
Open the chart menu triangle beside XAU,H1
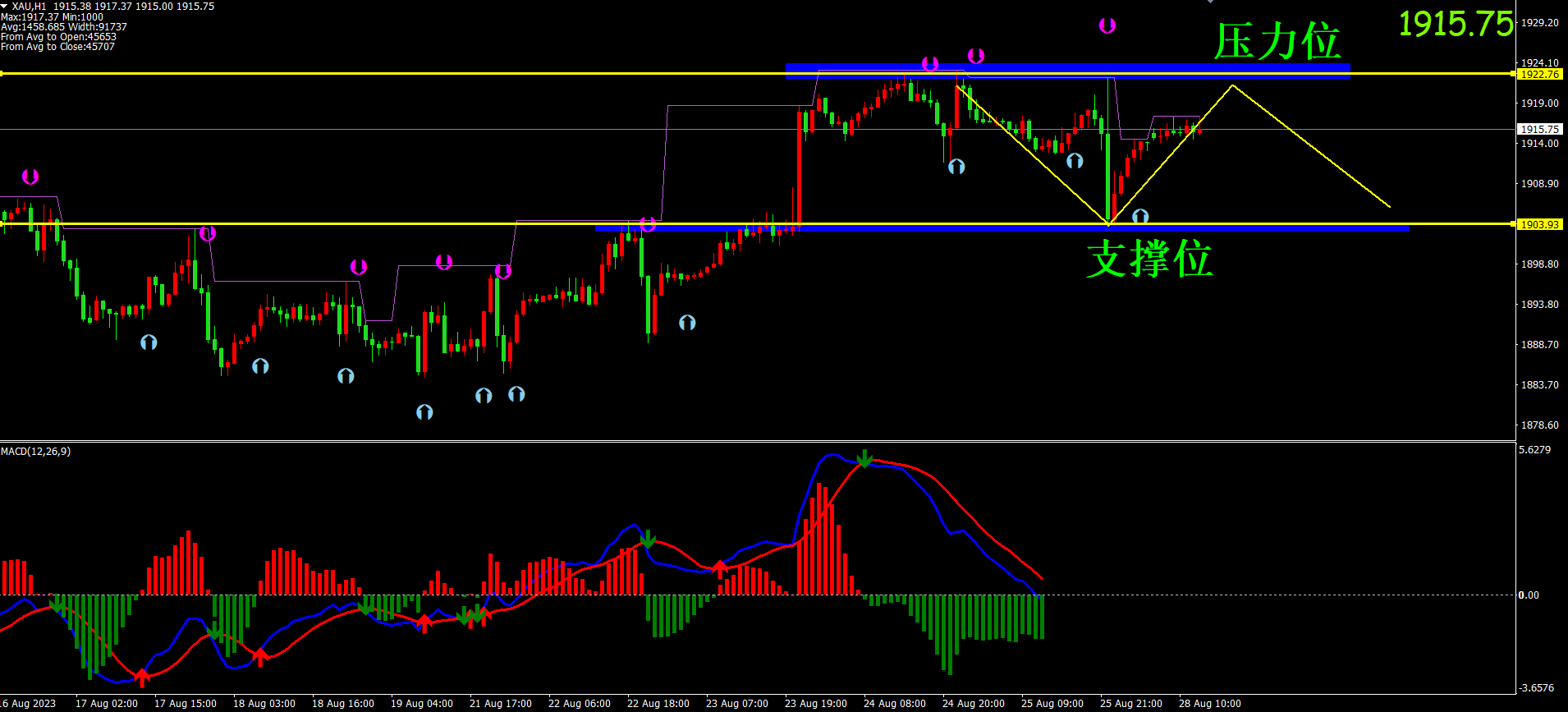pyautogui.click(x=5, y=6)
